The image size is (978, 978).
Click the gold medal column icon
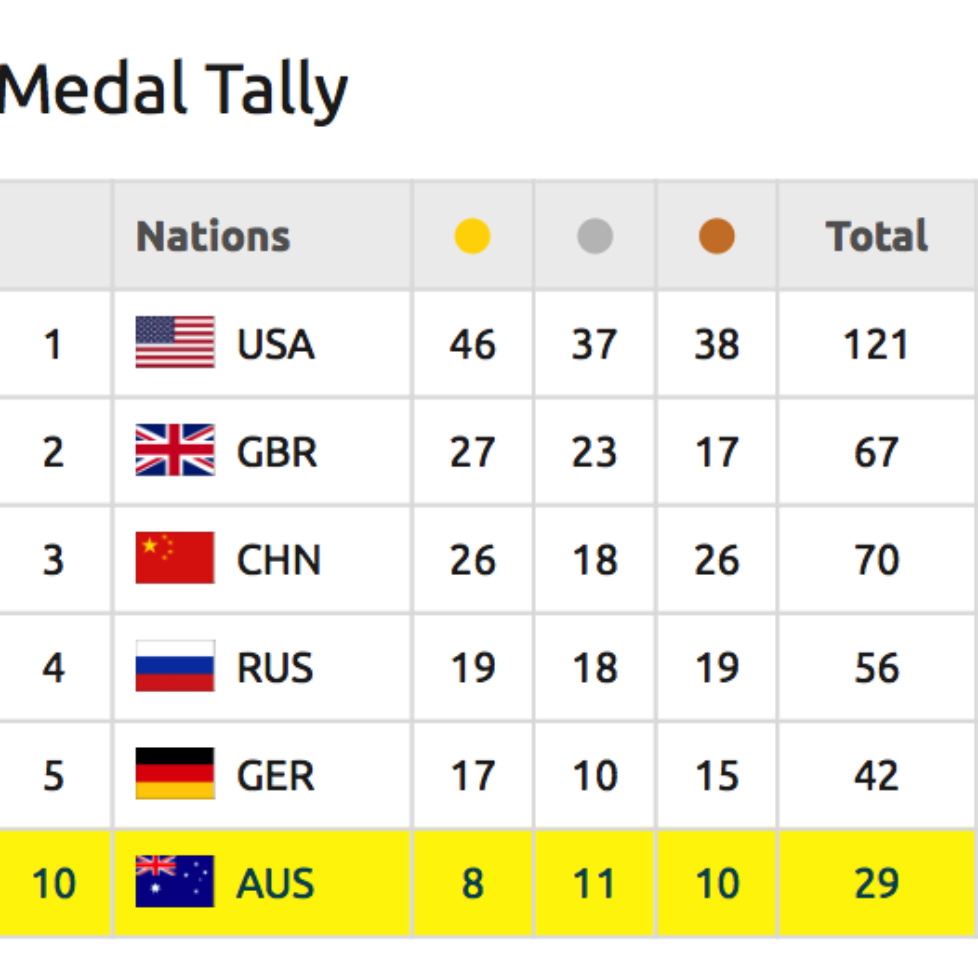click(472, 237)
